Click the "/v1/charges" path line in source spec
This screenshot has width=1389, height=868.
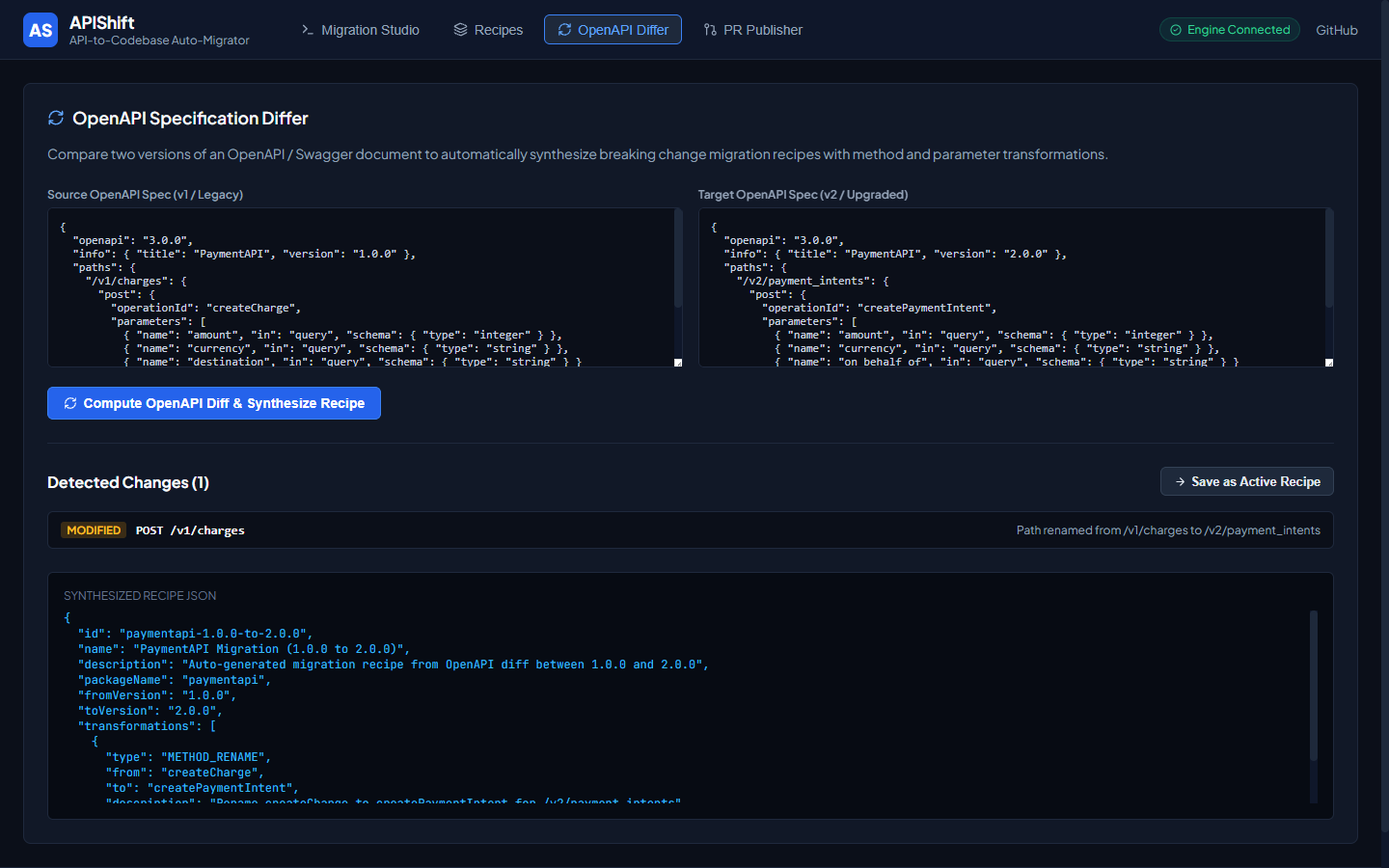[137, 282]
